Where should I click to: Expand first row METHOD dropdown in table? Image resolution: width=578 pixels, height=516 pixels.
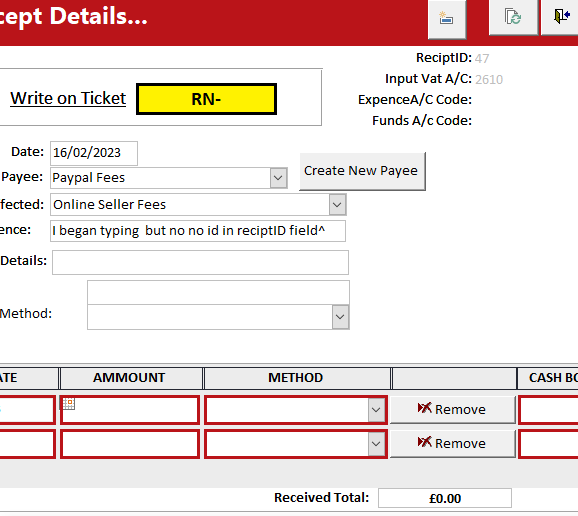tap(376, 409)
